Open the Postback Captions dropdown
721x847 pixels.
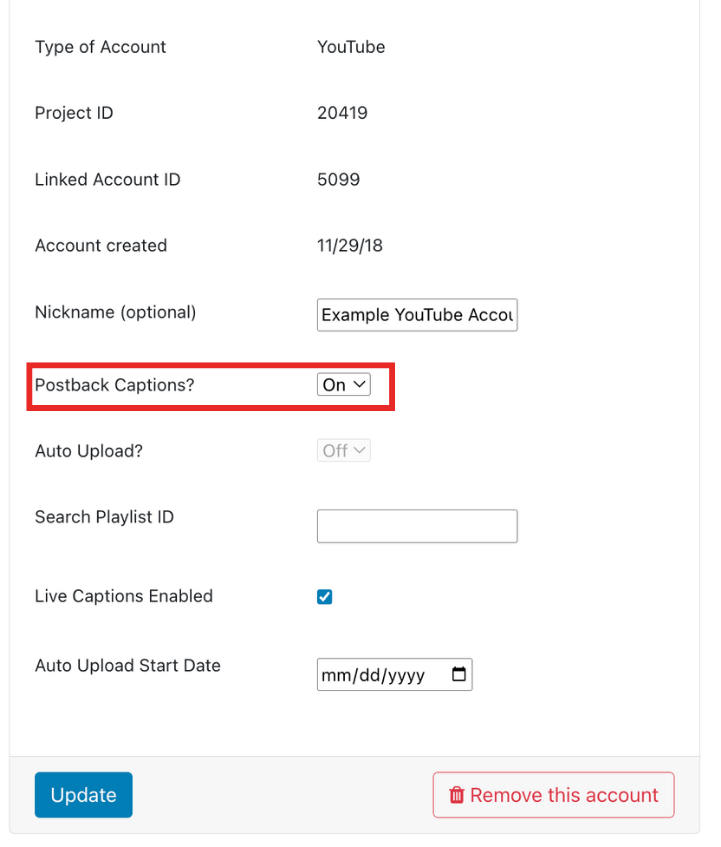(x=343, y=385)
